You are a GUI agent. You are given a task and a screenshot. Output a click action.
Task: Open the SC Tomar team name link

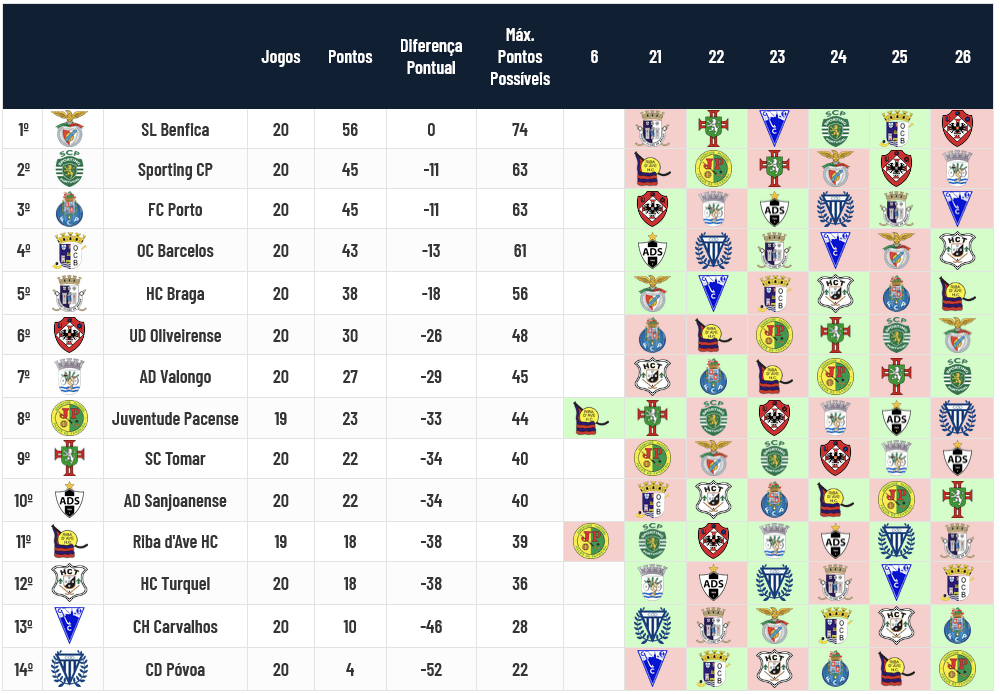click(x=175, y=459)
